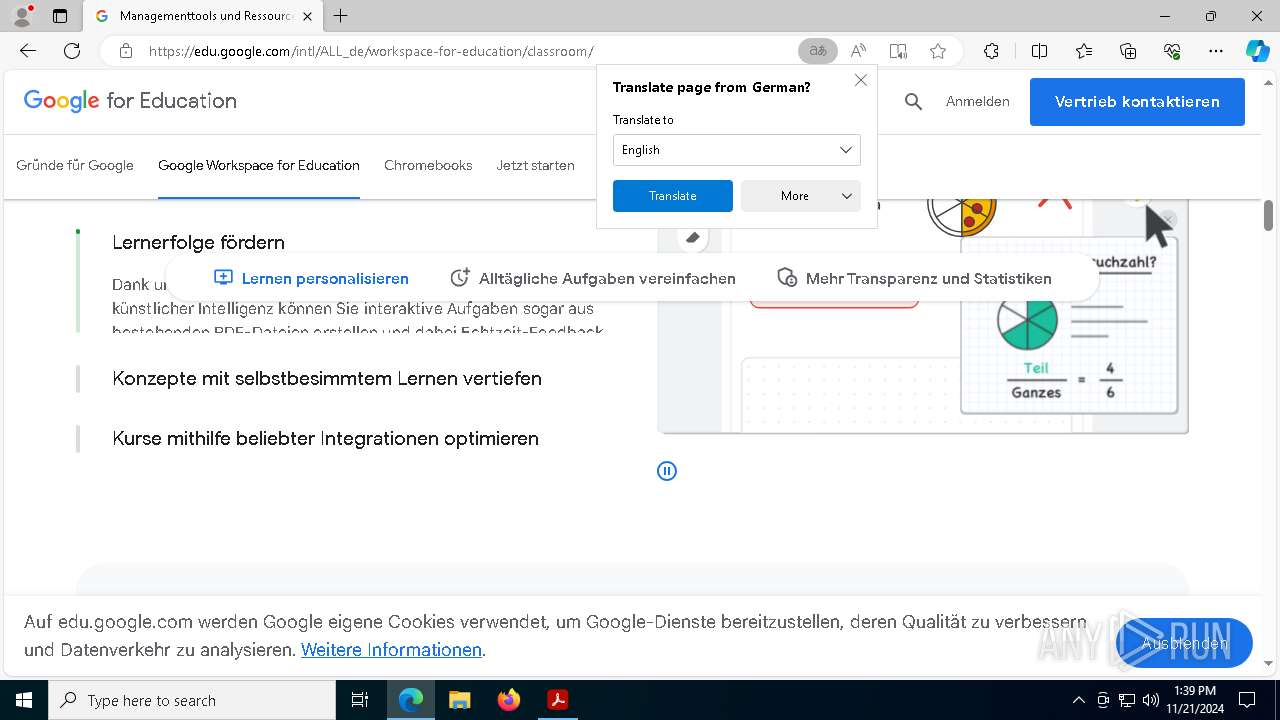This screenshot has width=1280, height=720.
Task: Click the Translate button
Action: coord(672,196)
